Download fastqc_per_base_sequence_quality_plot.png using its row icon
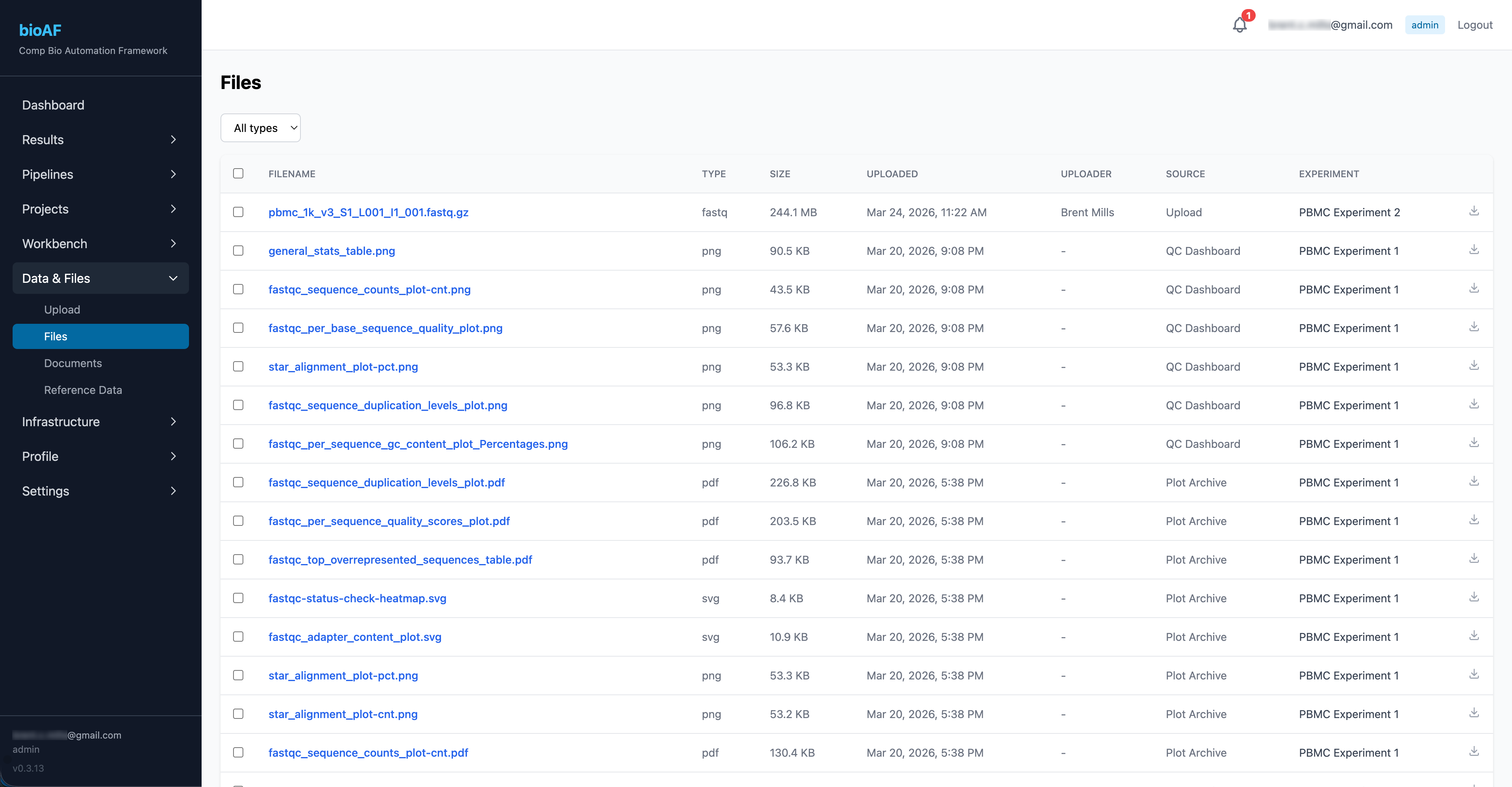Image resolution: width=1512 pixels, height=787 pixels. coord(1474,327)
